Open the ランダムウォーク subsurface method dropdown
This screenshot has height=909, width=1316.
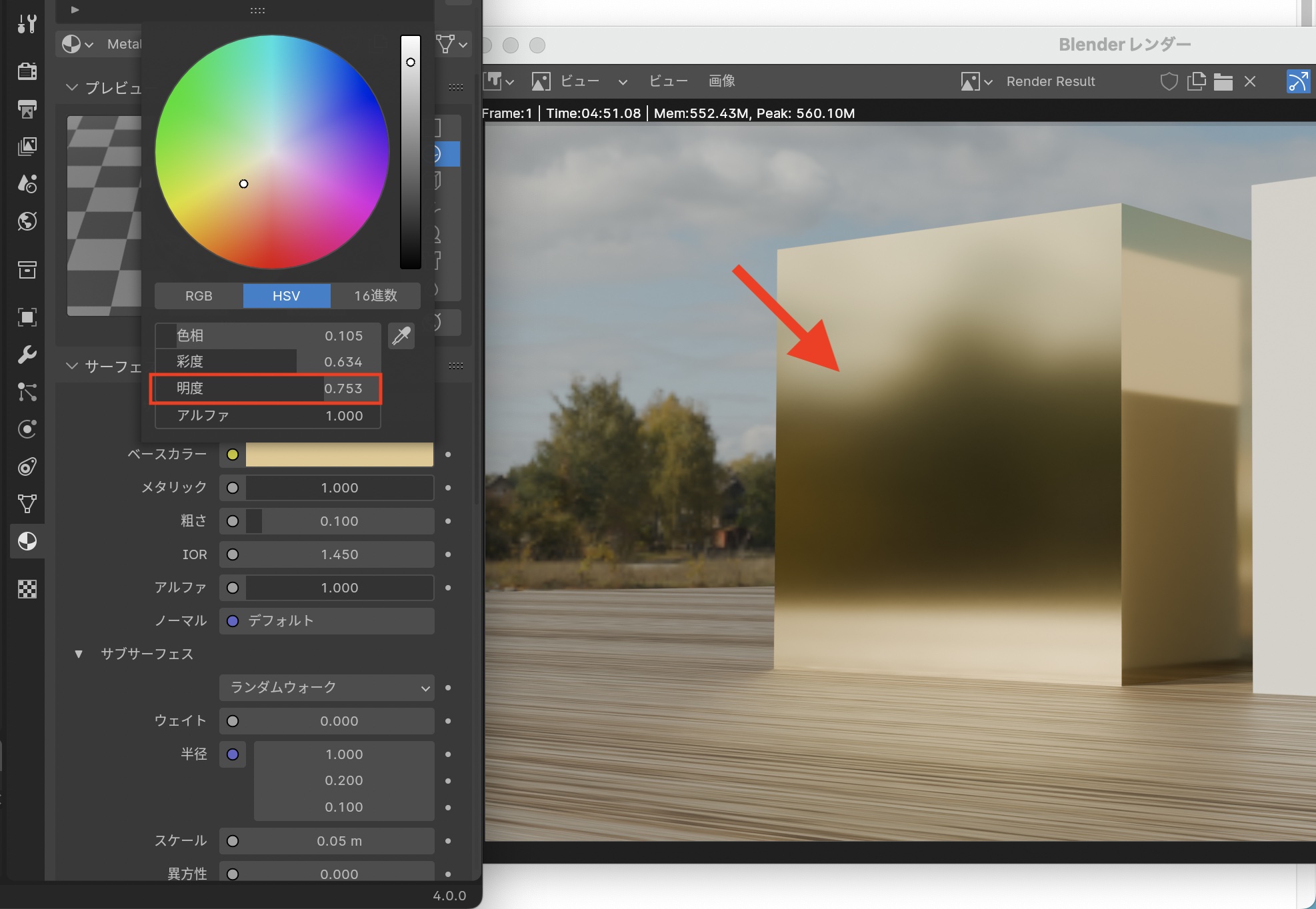coord(327,688)
